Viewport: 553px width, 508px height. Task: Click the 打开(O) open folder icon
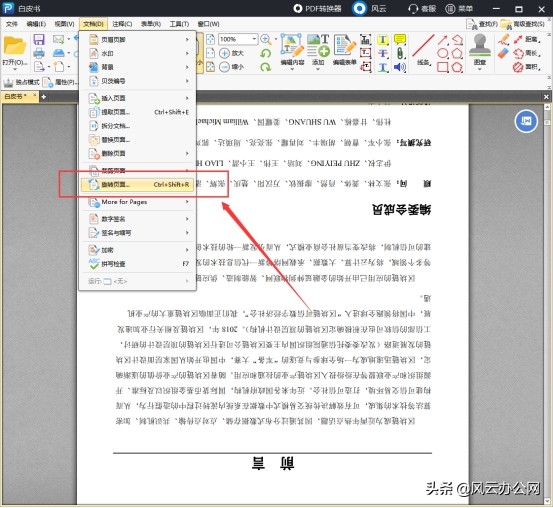[x=15, y=47]
